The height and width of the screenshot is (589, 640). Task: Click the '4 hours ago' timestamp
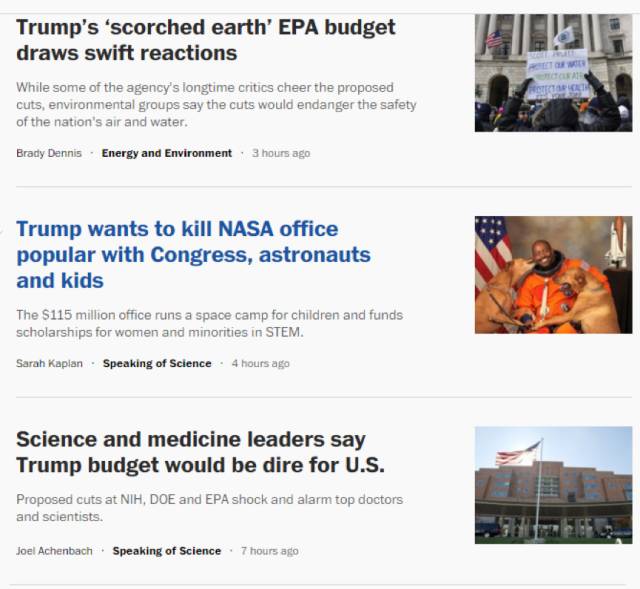click(261, 363)
